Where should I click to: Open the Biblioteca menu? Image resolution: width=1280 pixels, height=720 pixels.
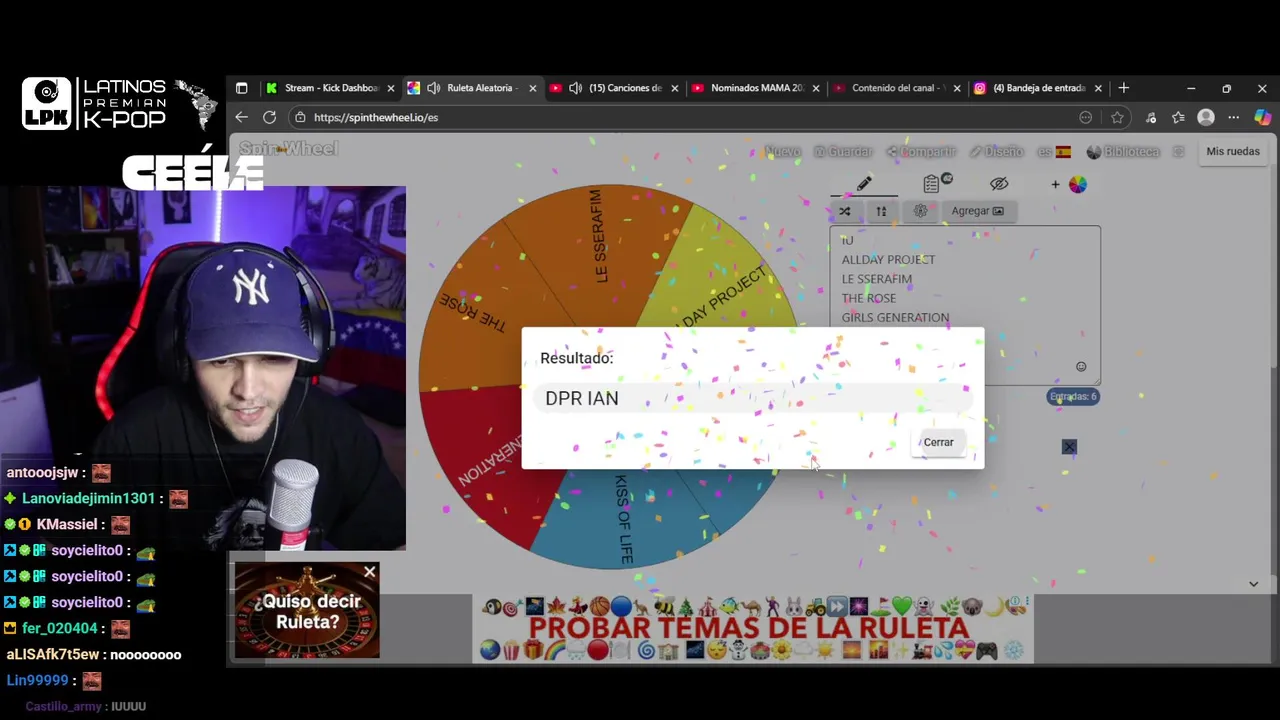tap(1123, 152)
